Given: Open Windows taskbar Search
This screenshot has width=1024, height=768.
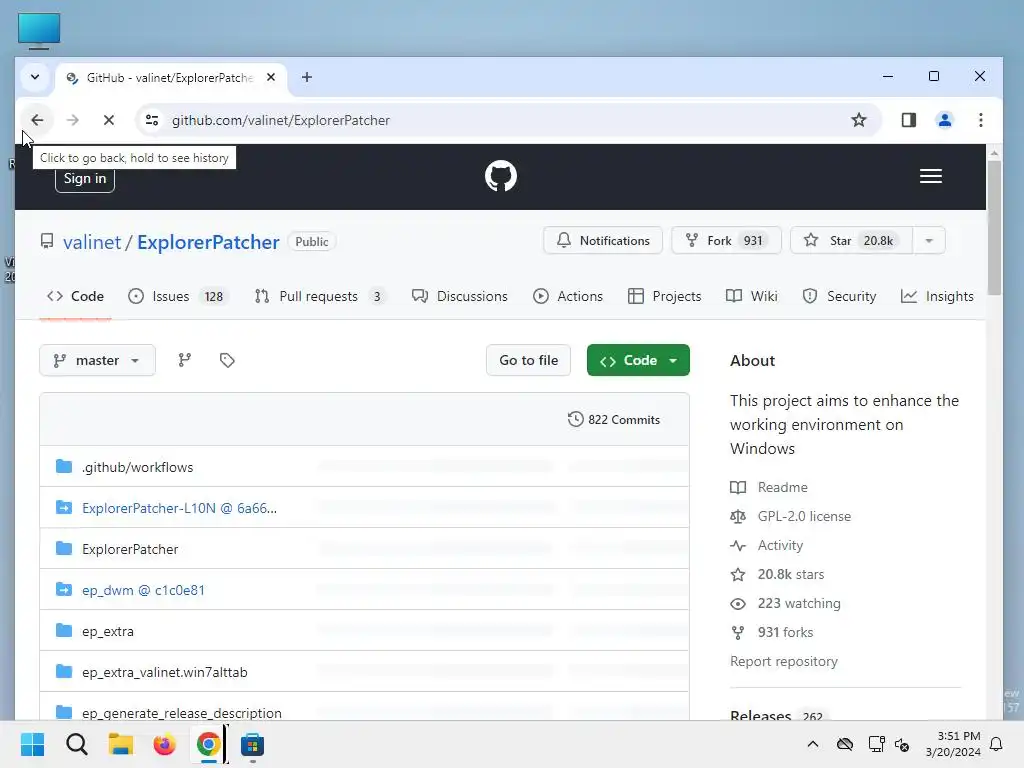Looking at the screenshot, I should 76,744.
